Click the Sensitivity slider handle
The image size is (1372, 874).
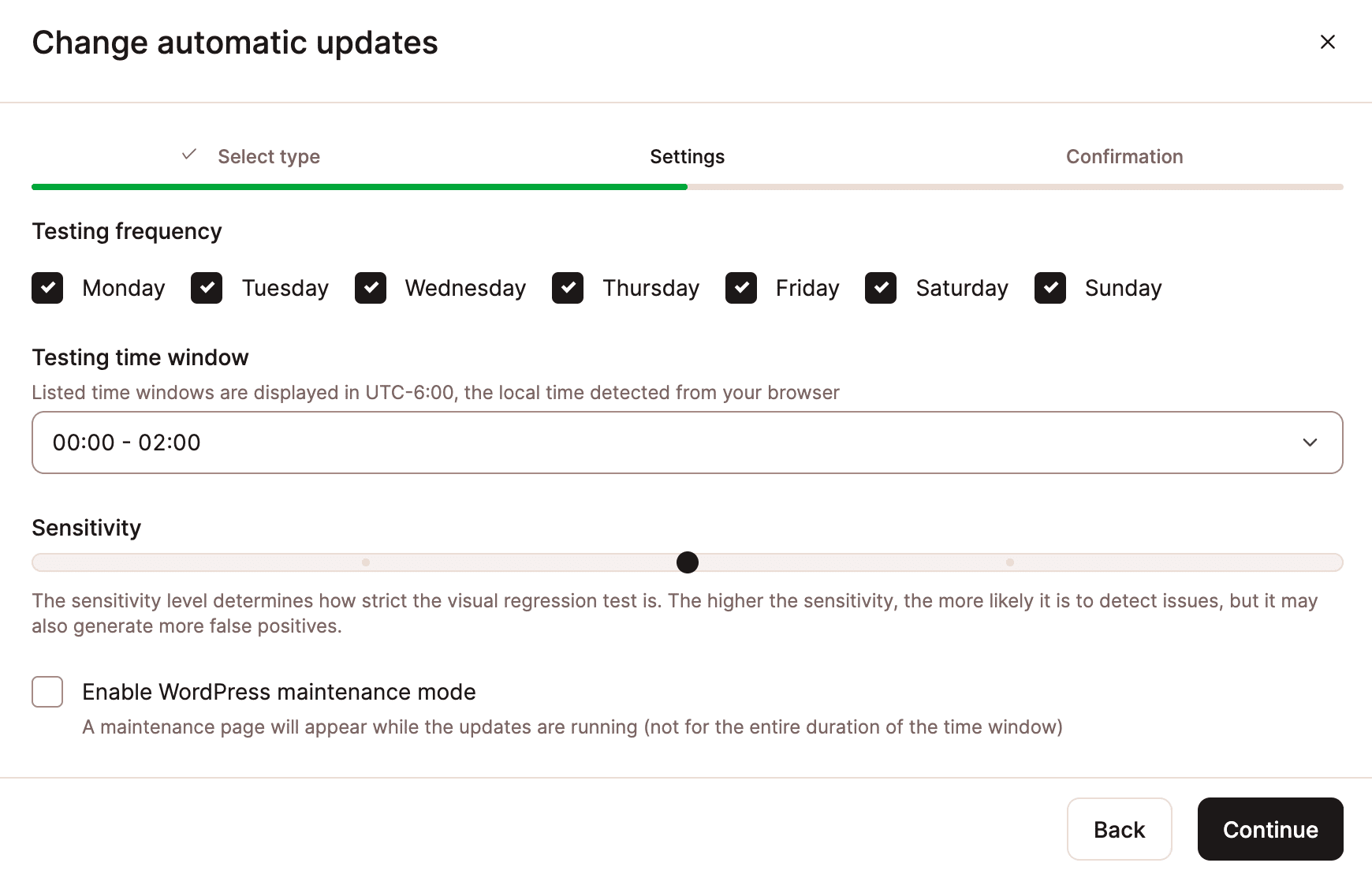(x=688, y=562)
